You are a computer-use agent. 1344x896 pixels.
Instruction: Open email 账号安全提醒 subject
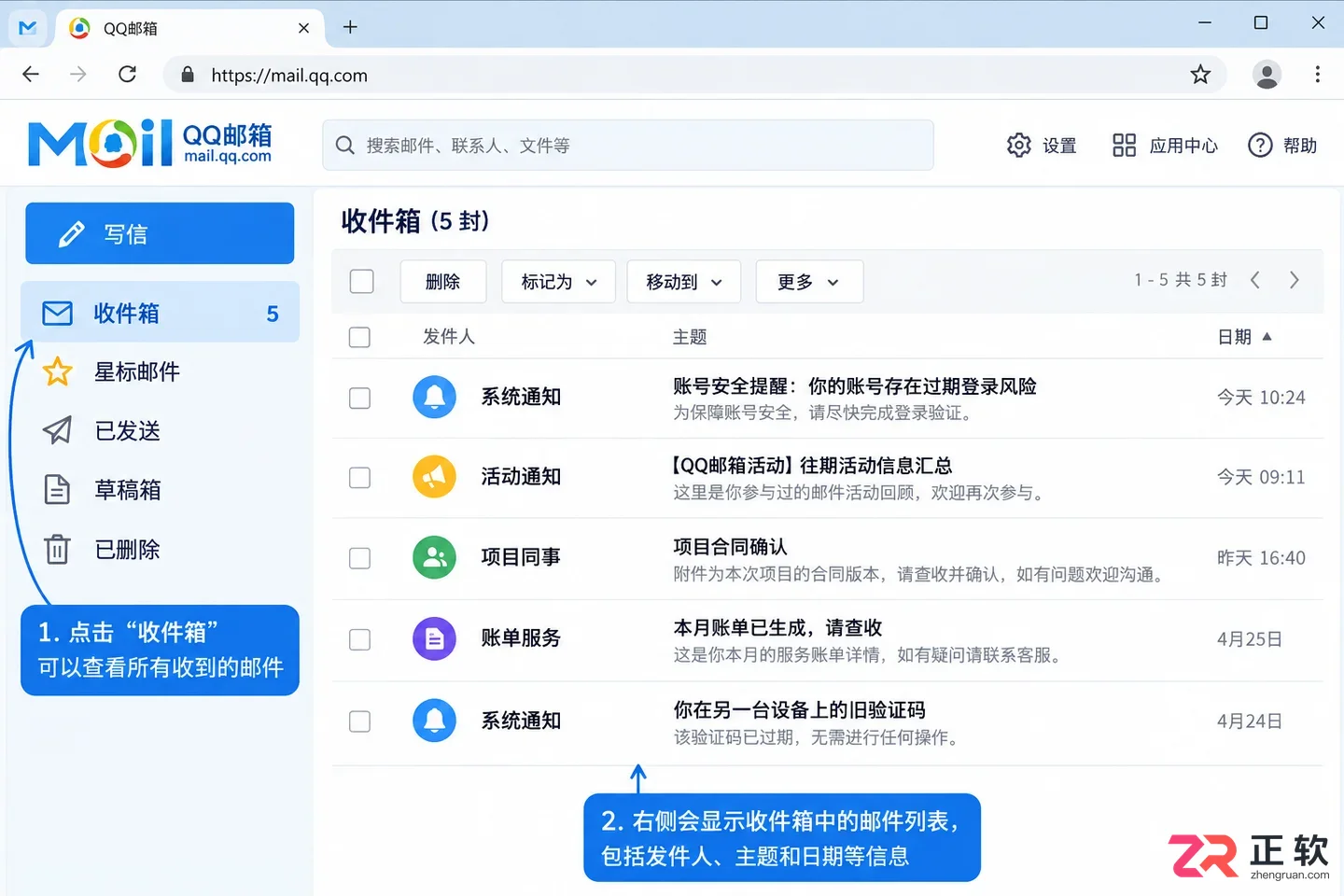[855, 386]
